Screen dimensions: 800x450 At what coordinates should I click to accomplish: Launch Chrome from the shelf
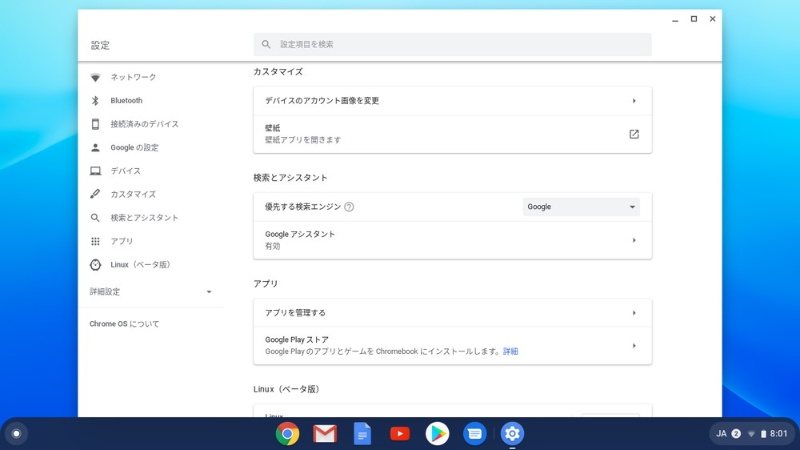click(x=288, y=433)
